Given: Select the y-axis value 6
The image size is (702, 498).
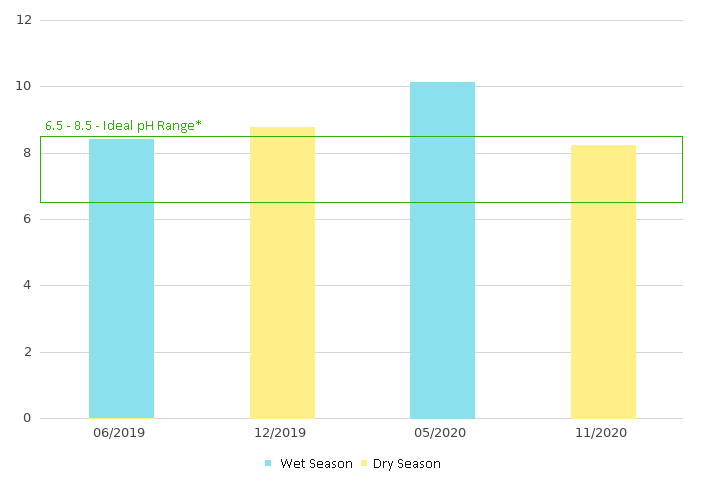Looking at the screenshot, I should click(27, 219).
